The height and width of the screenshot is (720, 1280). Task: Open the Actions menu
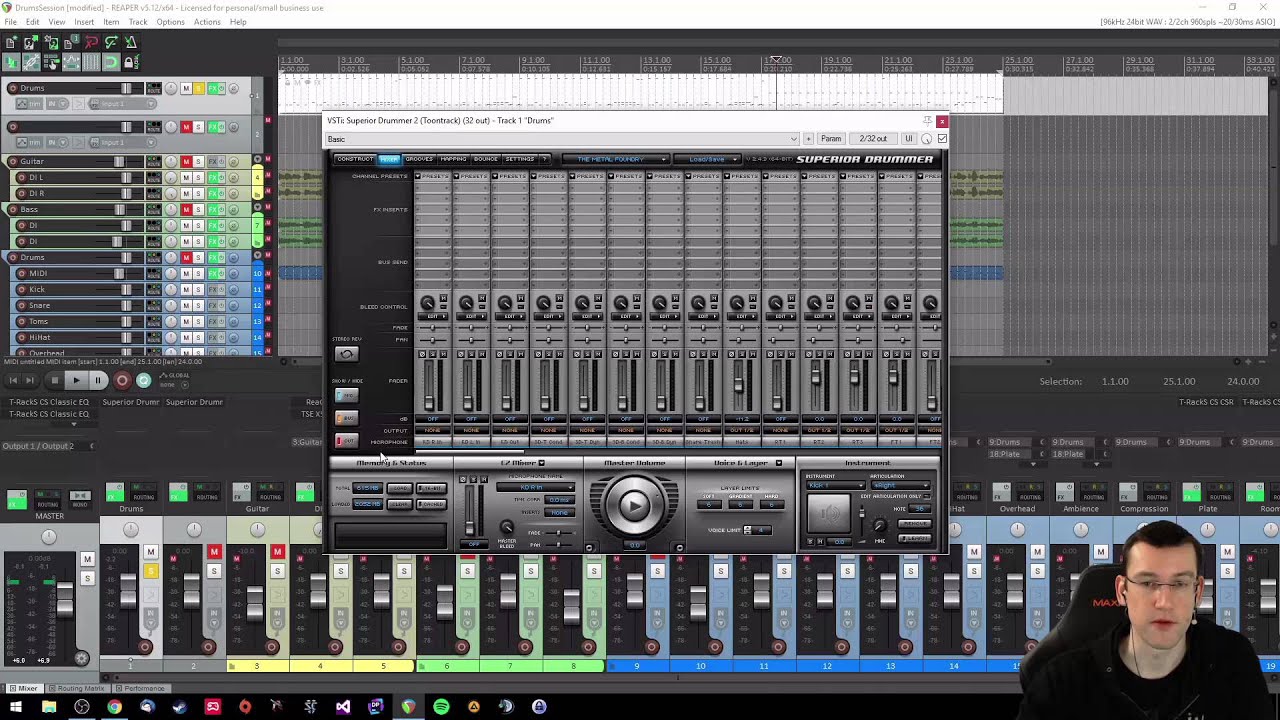(207, 22)
